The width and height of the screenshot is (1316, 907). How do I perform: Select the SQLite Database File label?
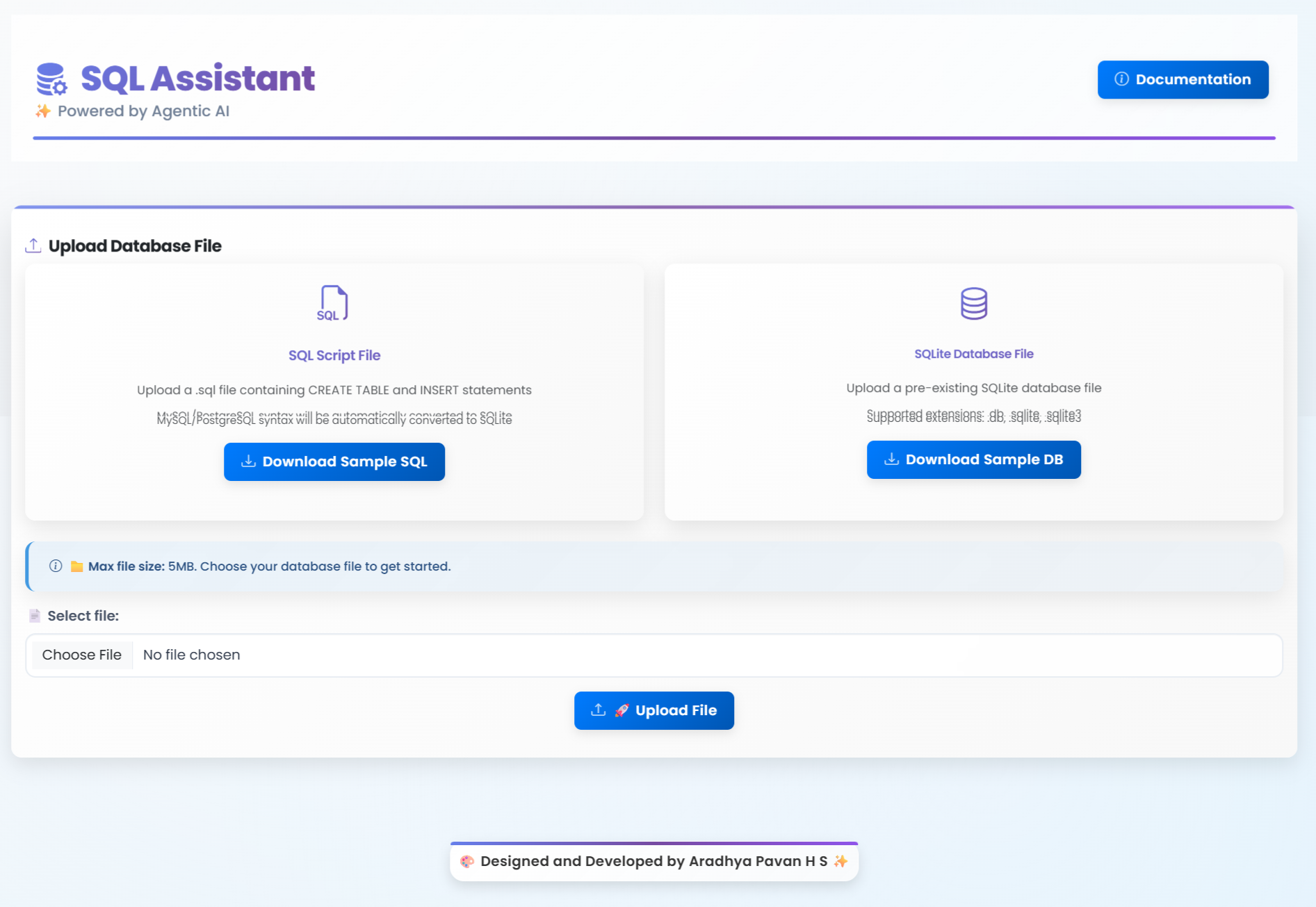(973, 354)
